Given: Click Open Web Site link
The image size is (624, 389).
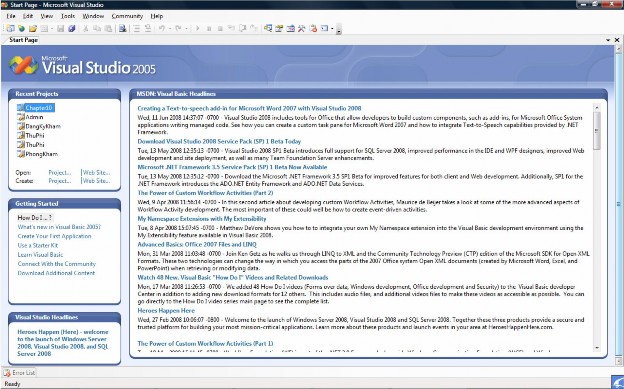Looking at the screenshot, I should pyautogui.click(x=96, y=172).
